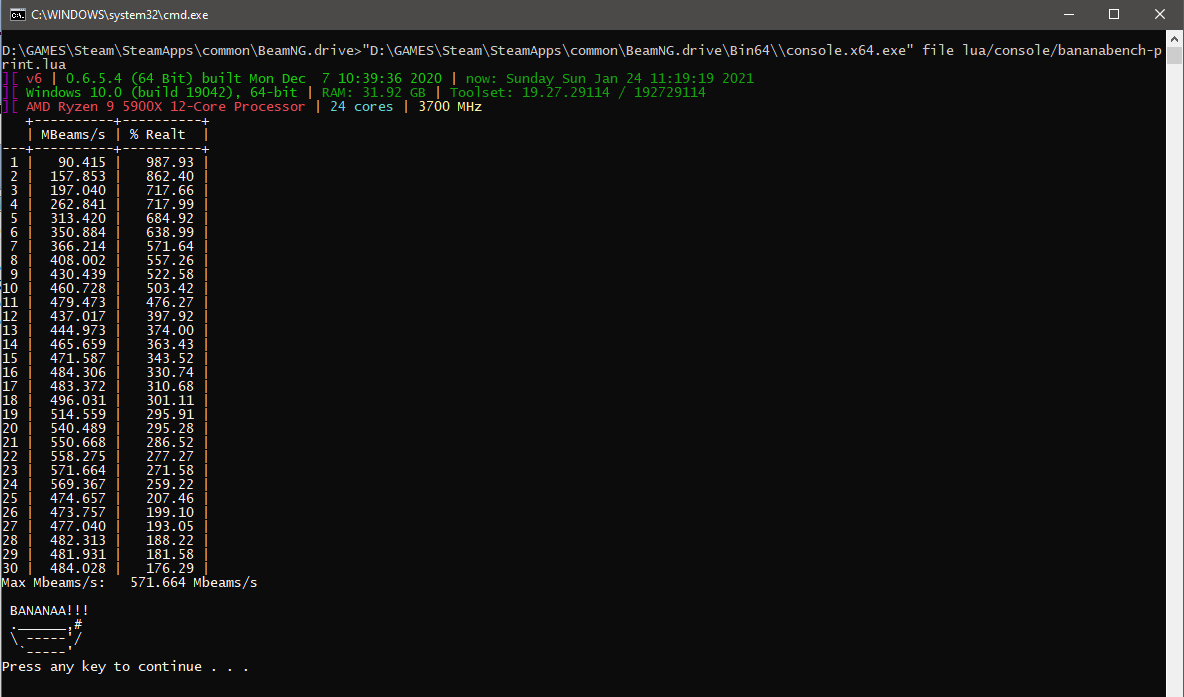Minimize the cmd.exe window
This screenshot has height=697, width=1184.
[1068, 14]
